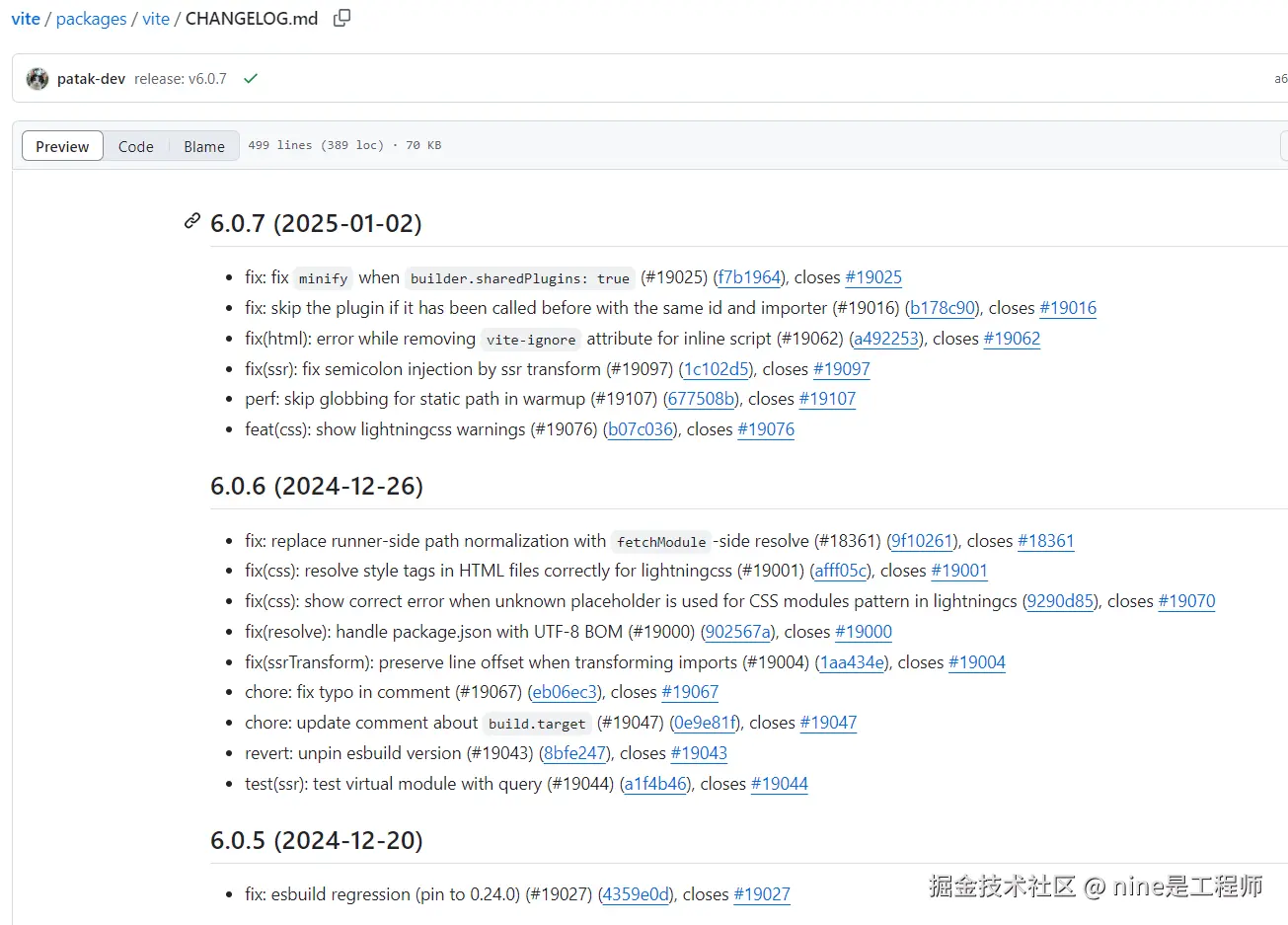
Task: Click the 'fetchModule' inline code text
Action: tap(661, 542)
